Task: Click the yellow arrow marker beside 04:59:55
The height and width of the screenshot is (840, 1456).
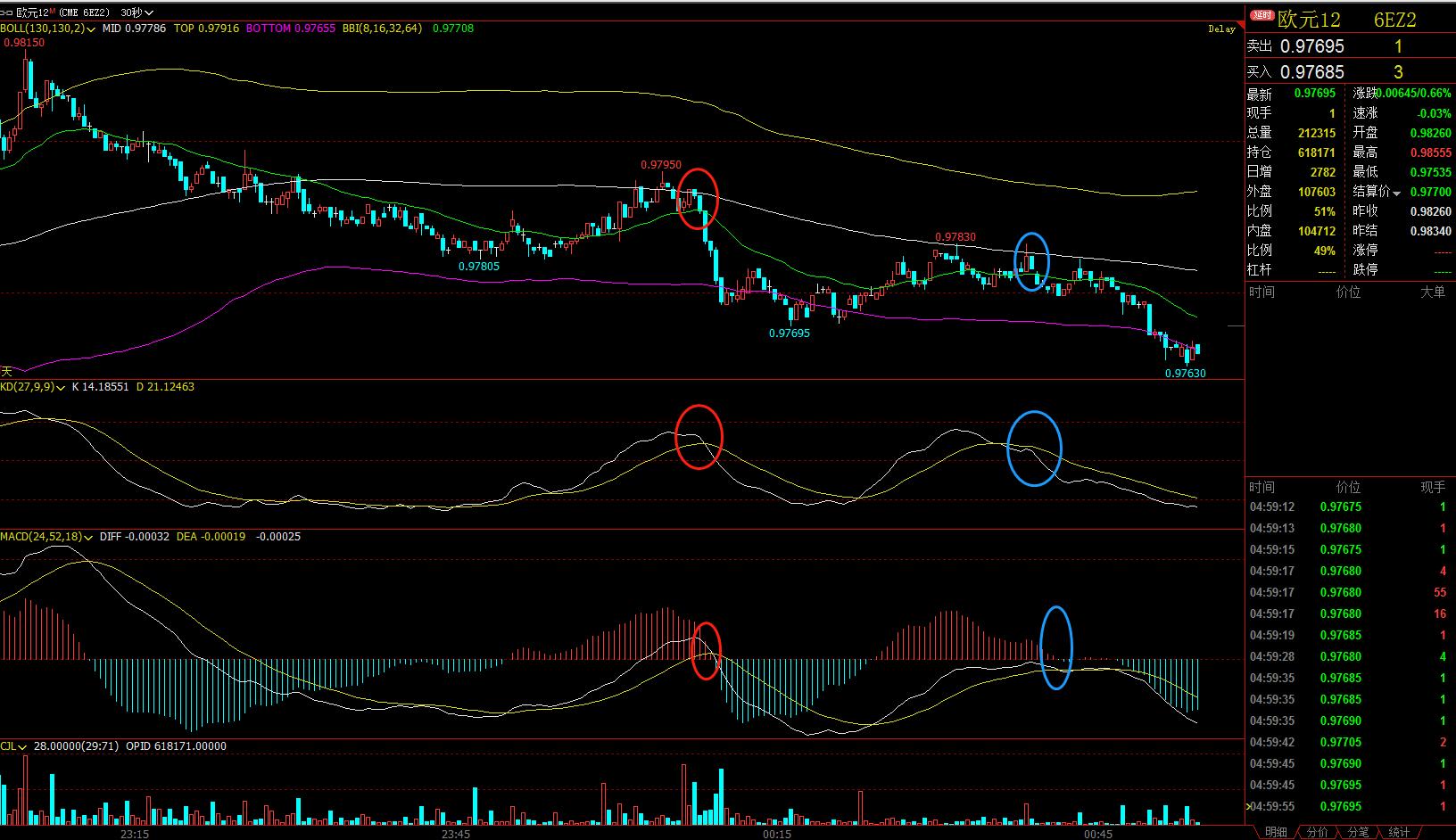Action: [1247, 806]
